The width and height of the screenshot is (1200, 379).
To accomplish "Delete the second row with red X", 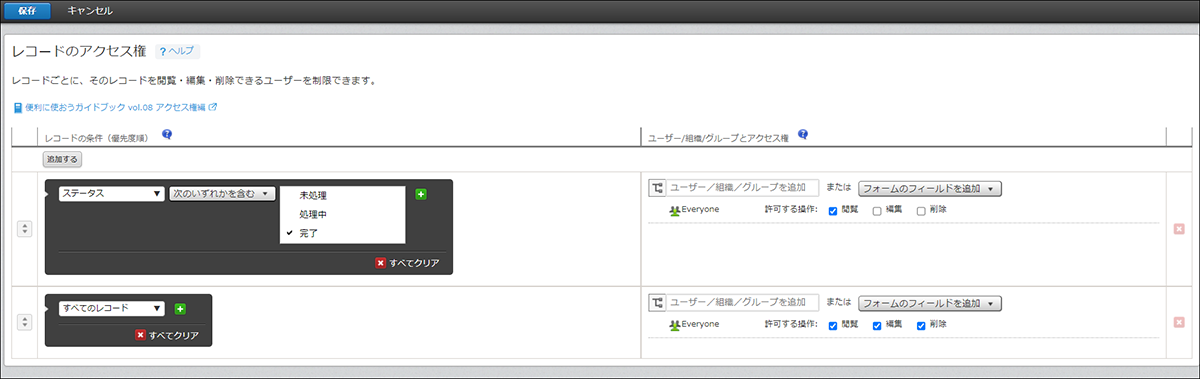I will (x=1179, y=322).
